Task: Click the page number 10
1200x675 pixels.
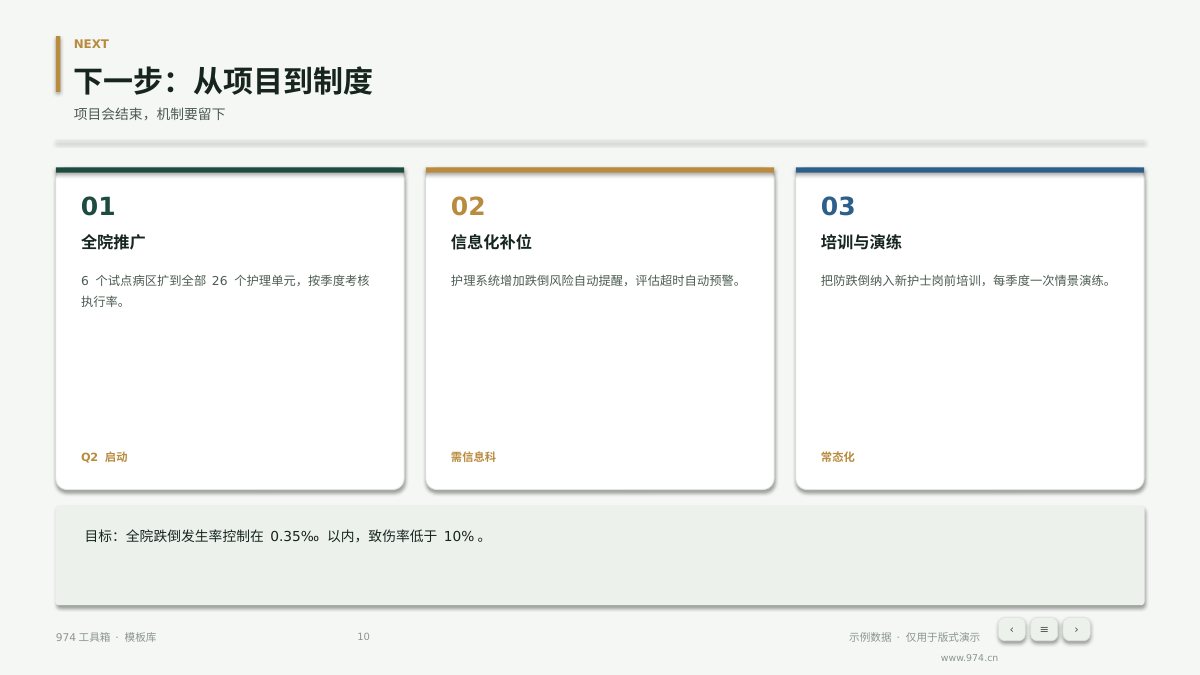Action: pos(363,637)
